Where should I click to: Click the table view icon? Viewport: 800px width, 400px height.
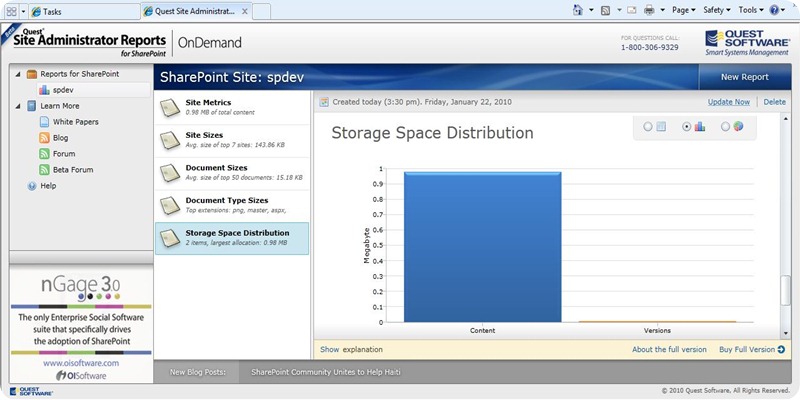[x=661, y=127]
